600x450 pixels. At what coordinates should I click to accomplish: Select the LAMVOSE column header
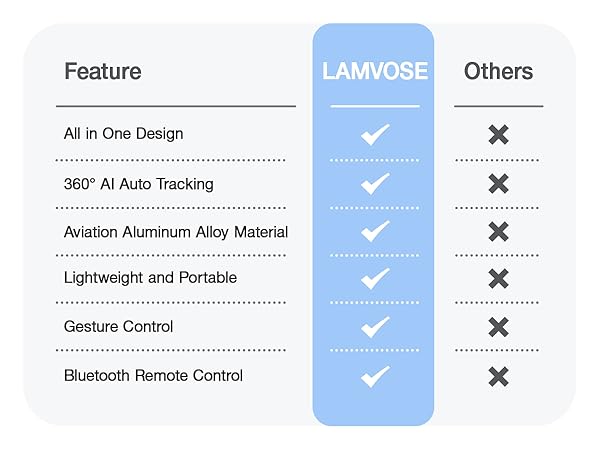[374, 72]
